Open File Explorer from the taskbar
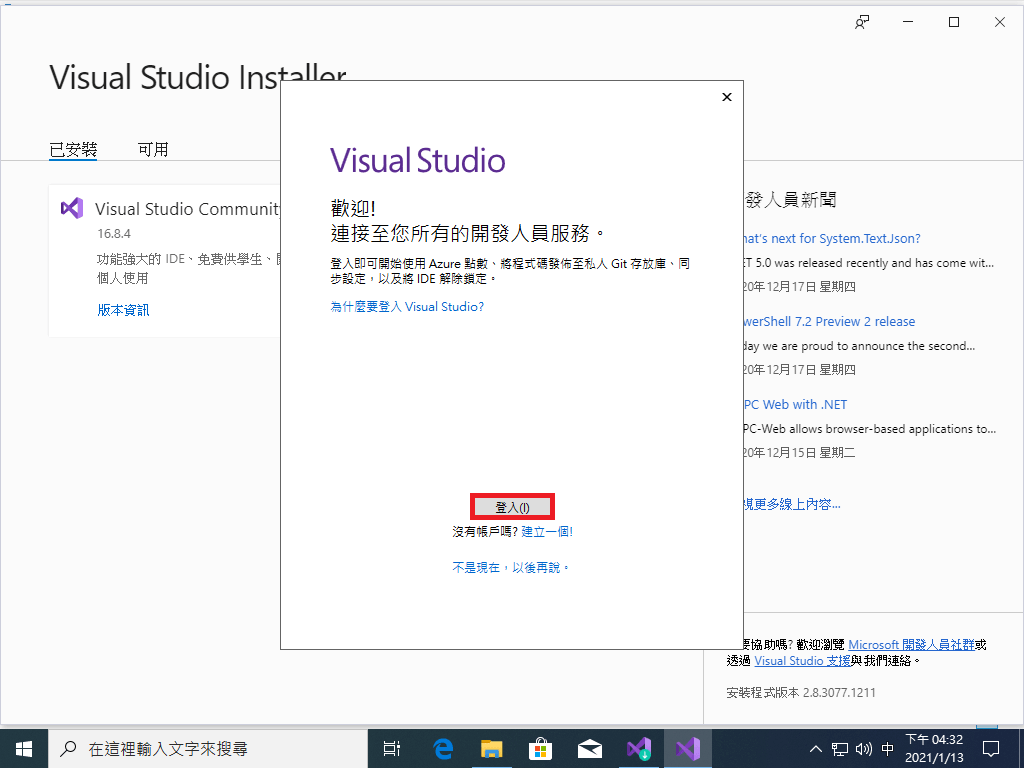 tap(491, 748)
